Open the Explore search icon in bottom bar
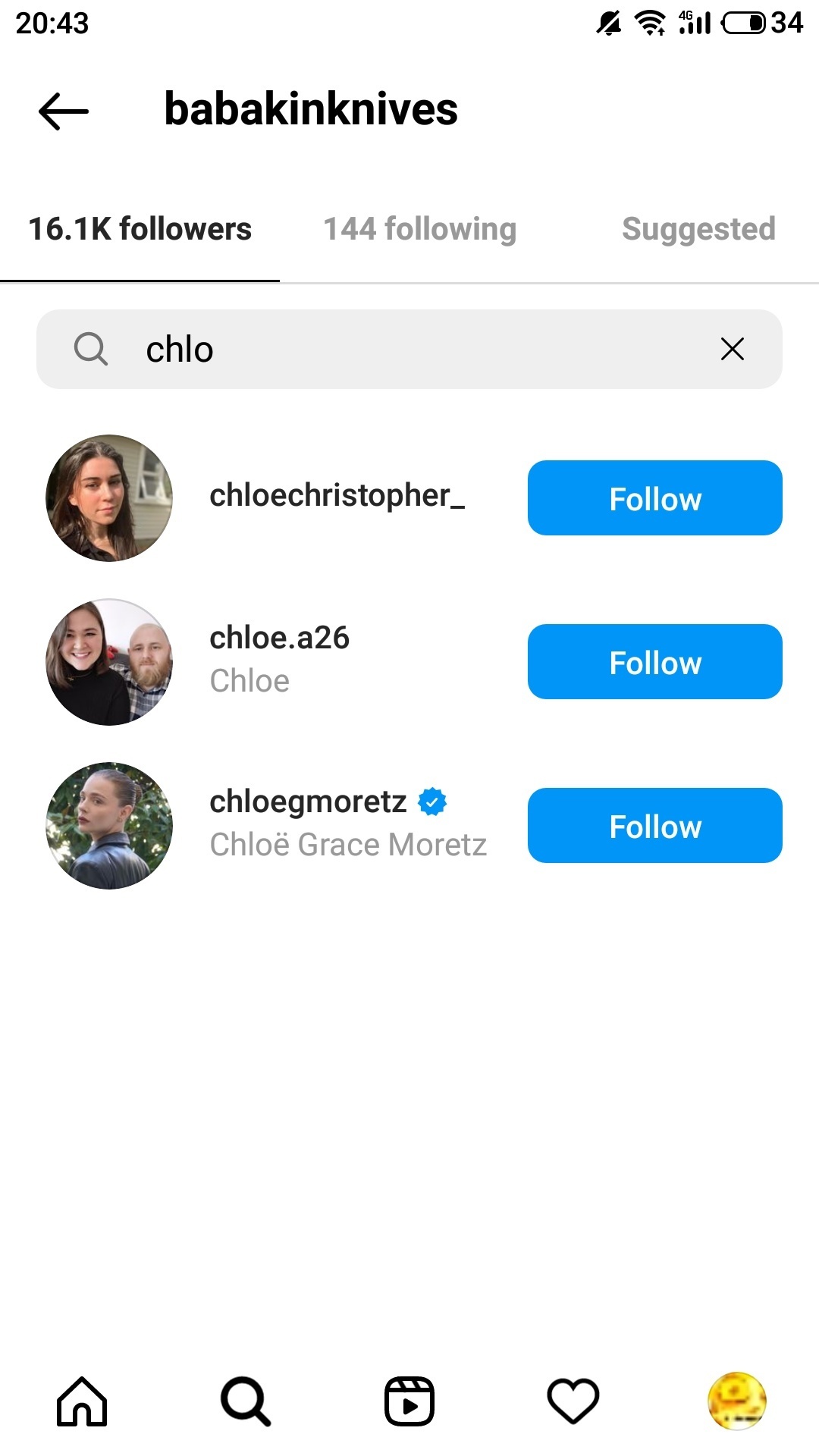This screenshot has height=1456, width=819. coord(246,1401)
